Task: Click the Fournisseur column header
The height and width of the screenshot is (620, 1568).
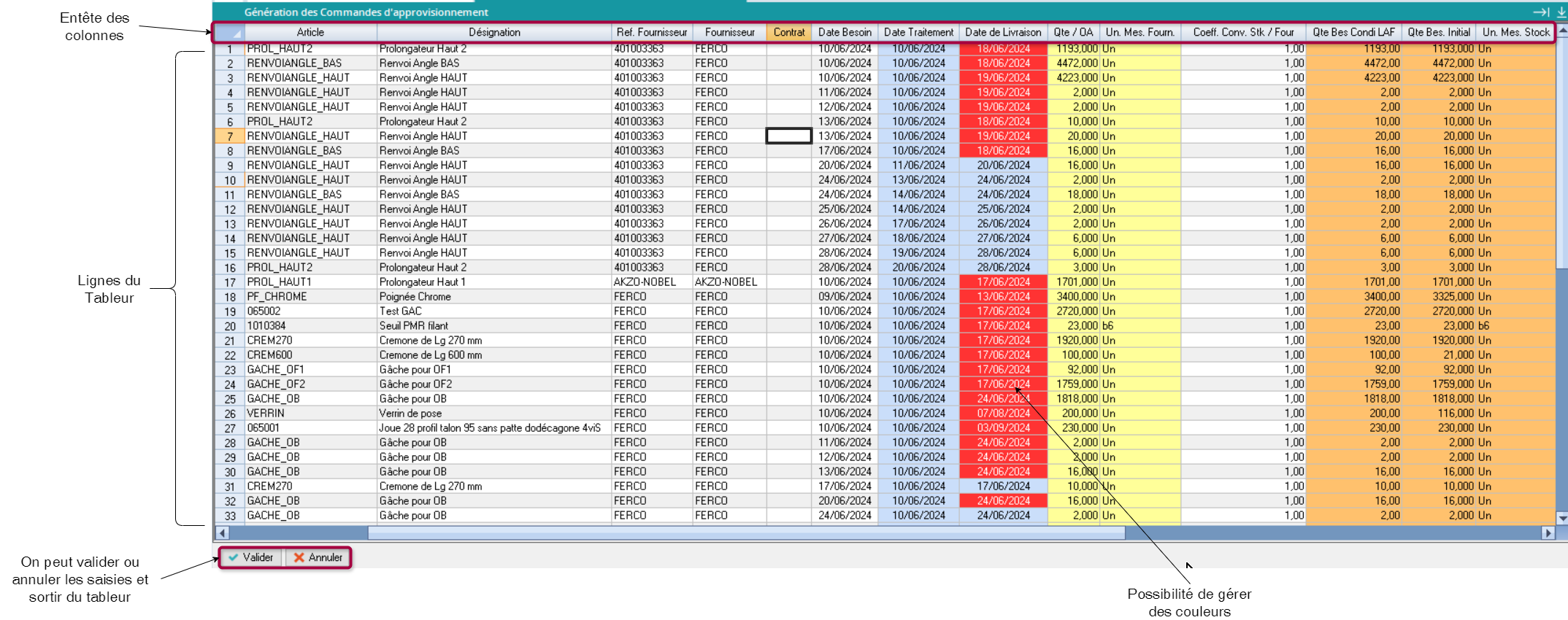Action: 729,33
